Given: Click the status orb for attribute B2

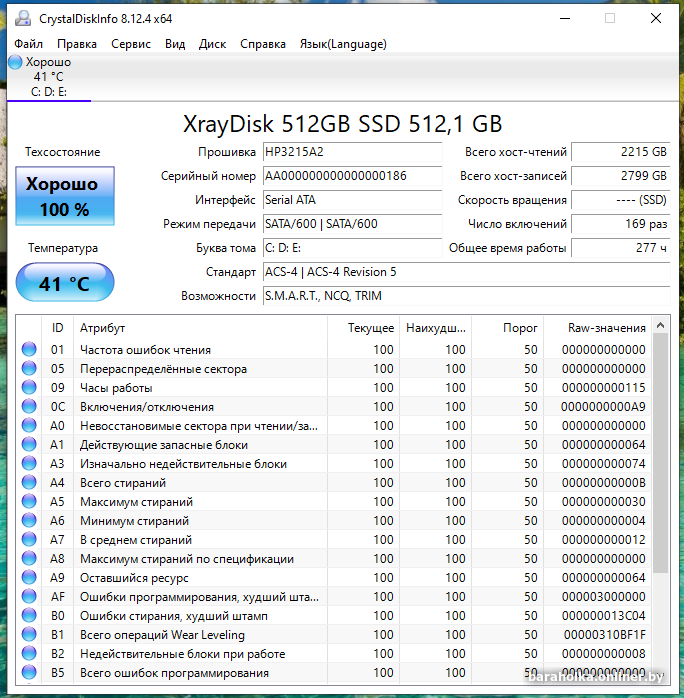Looking at the screenshot, I should click(29, 653).
